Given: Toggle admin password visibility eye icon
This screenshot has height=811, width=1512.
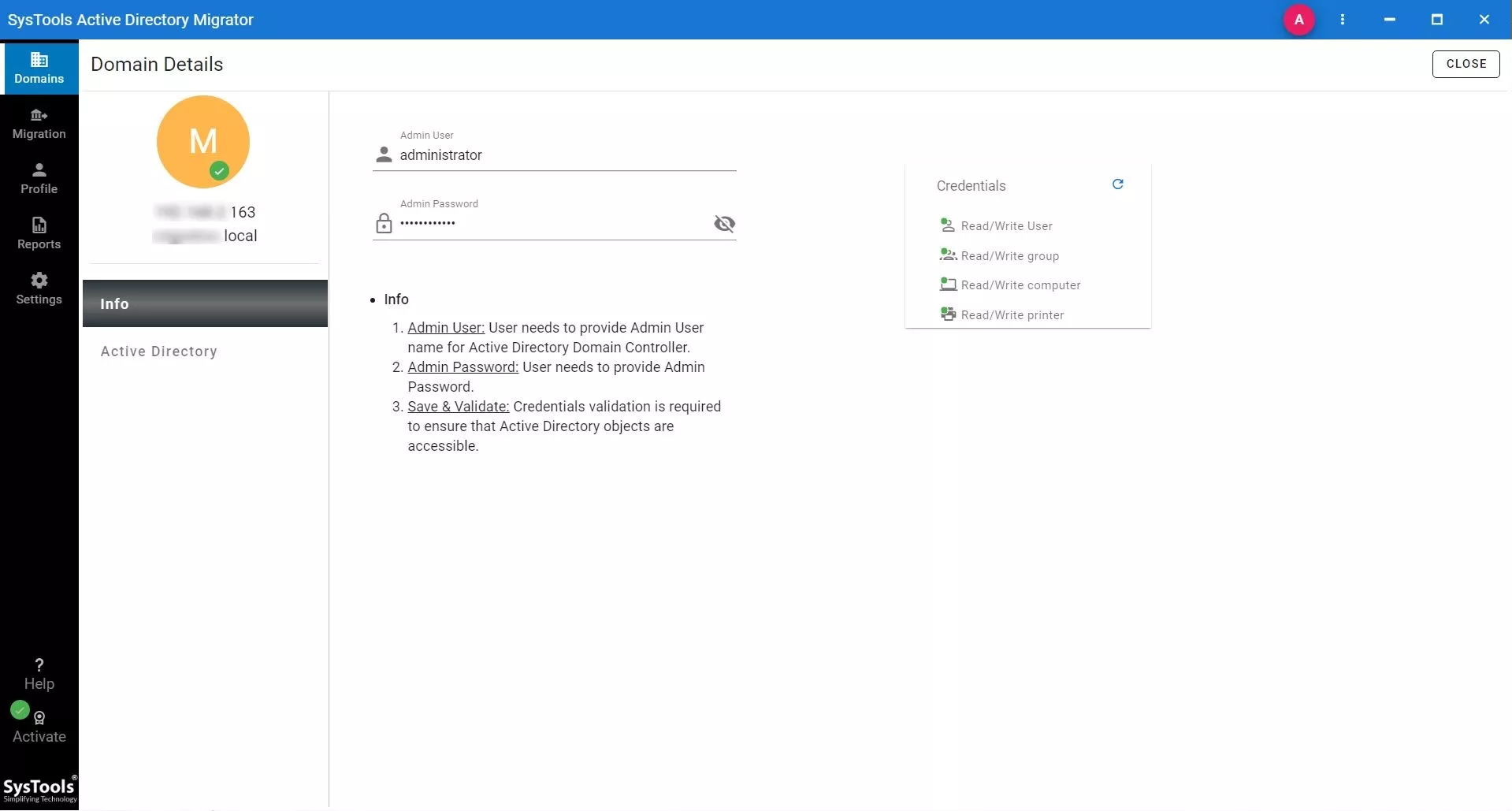Looking at the screenshot, I should point(724,224).
